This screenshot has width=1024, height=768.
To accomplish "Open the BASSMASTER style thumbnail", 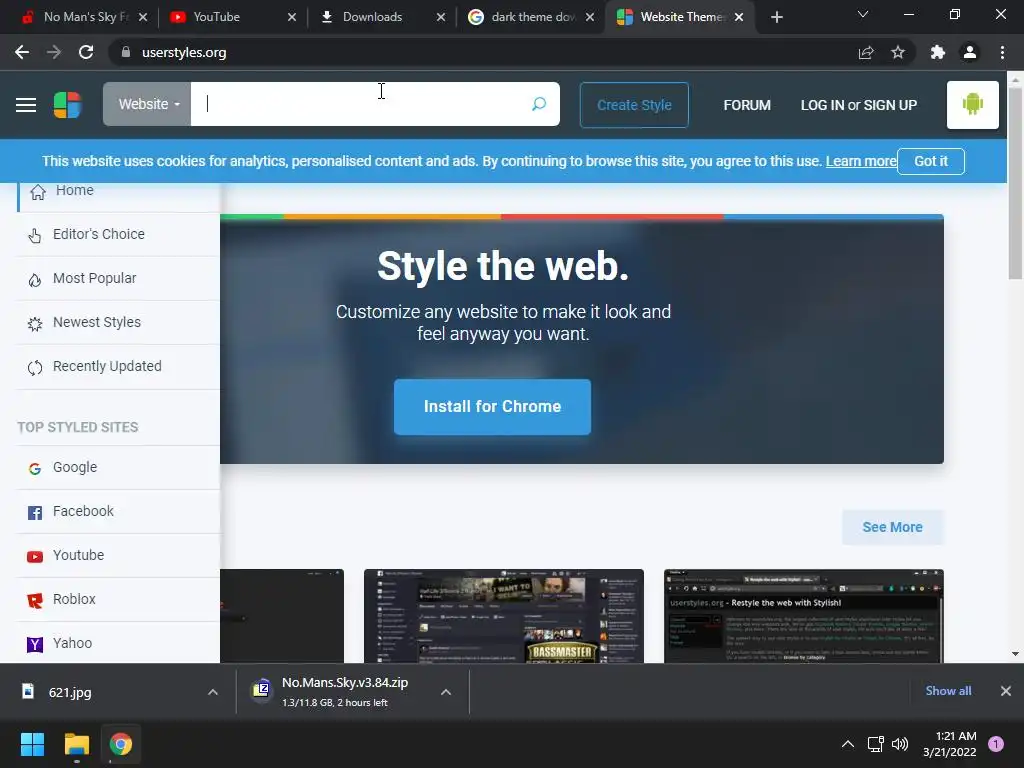I will 504,616.
